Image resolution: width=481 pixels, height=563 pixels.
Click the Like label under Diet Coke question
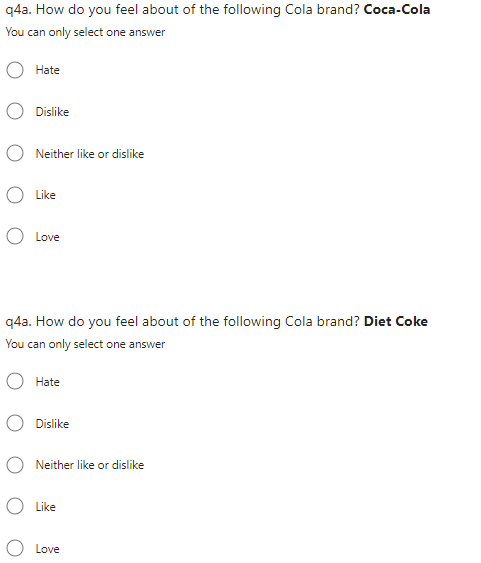point(46,507)
